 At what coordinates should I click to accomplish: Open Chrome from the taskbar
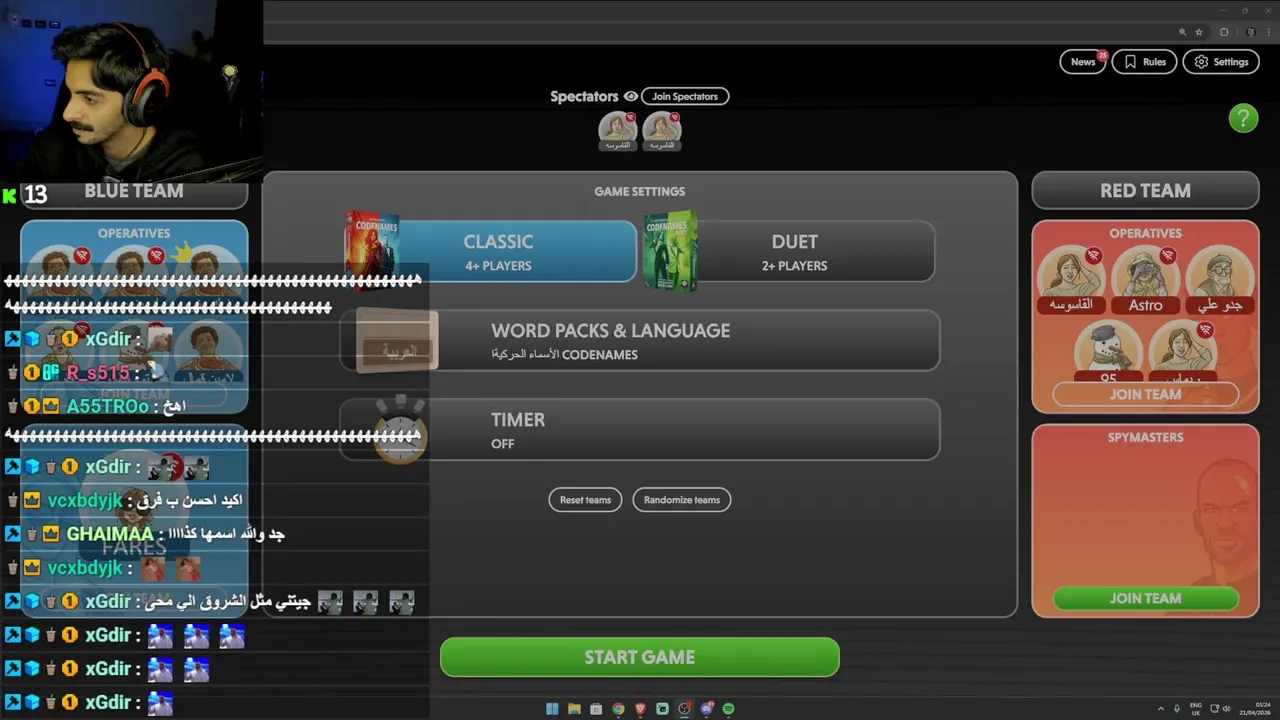[618, 709]
